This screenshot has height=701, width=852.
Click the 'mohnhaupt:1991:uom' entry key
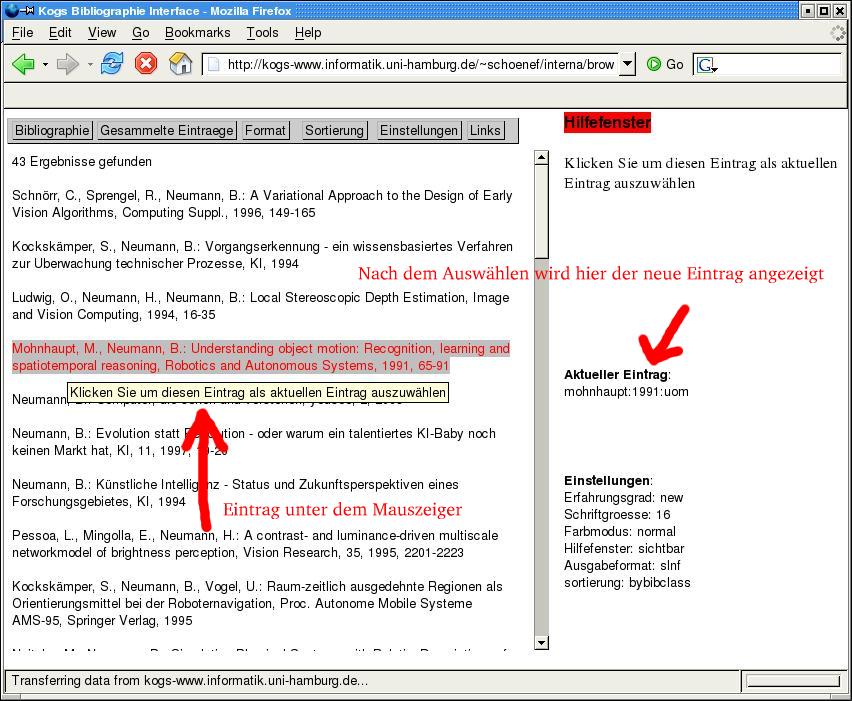pos(627,392)
